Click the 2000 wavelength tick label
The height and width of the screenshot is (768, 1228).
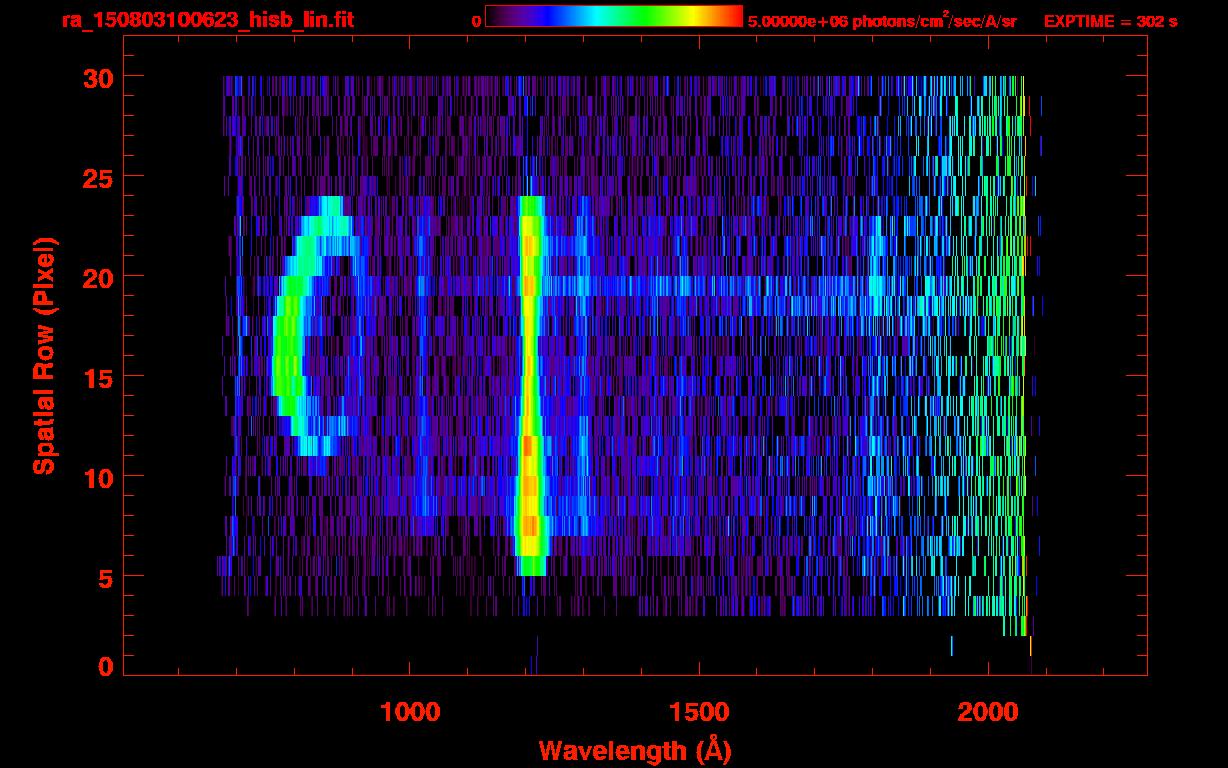tap(987, 711)
